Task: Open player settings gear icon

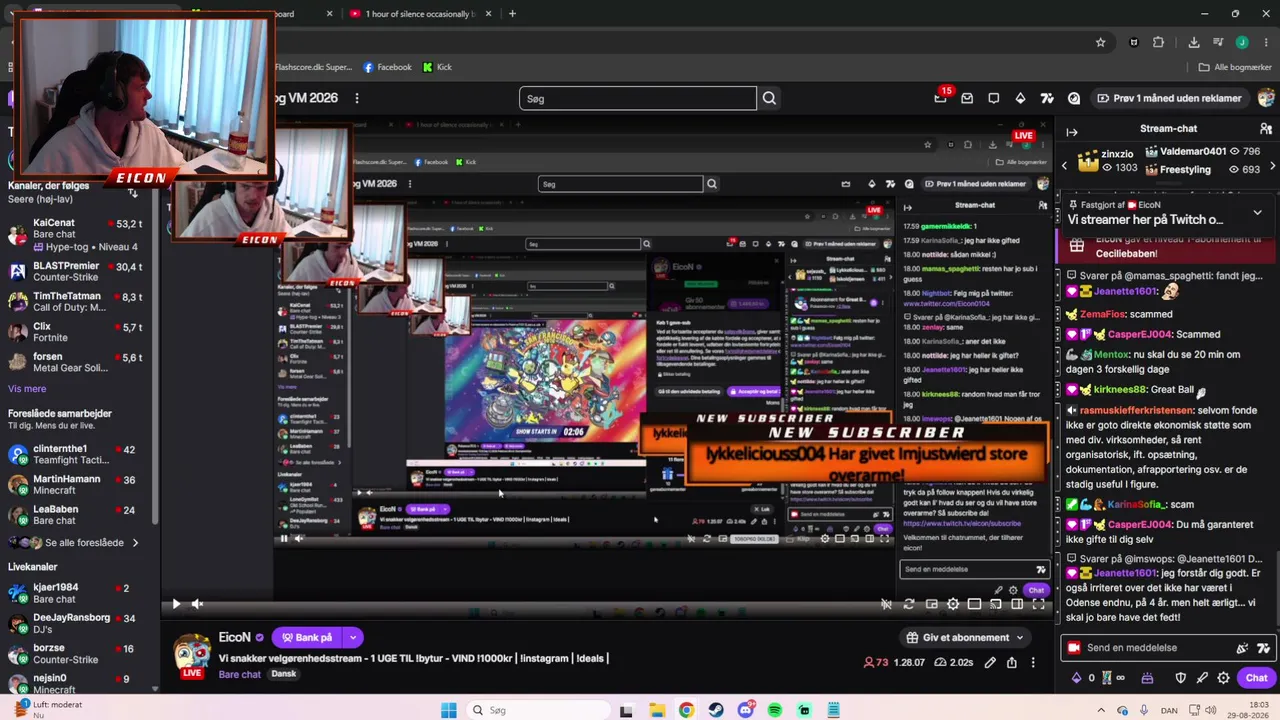Action: pos(953,604)
